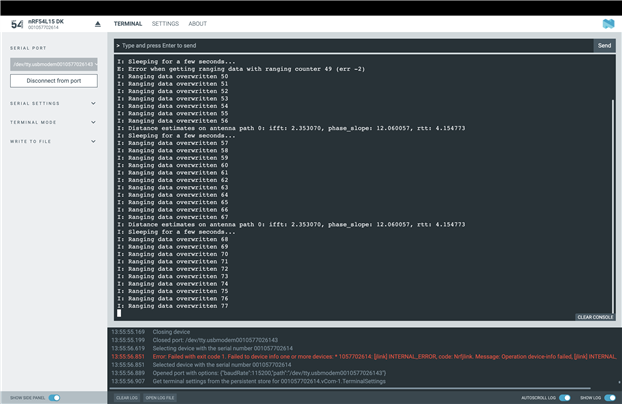The width and height of the screenshot is (622, 404).
Task: Click 'Ranging data overwritten 67' line
Action: [173, 217]
